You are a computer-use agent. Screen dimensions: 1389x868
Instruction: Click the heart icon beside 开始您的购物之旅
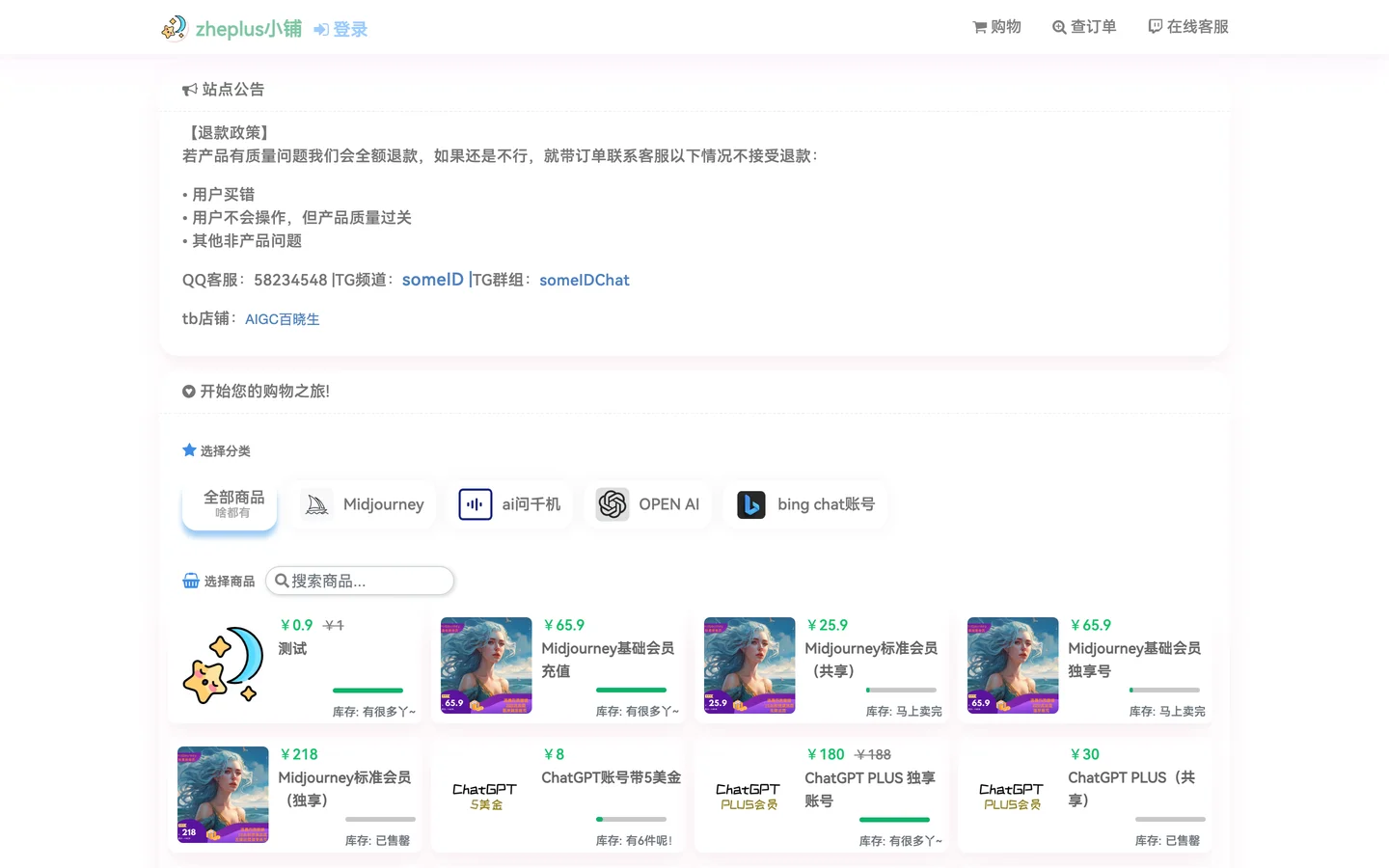[x=189, y=392]
